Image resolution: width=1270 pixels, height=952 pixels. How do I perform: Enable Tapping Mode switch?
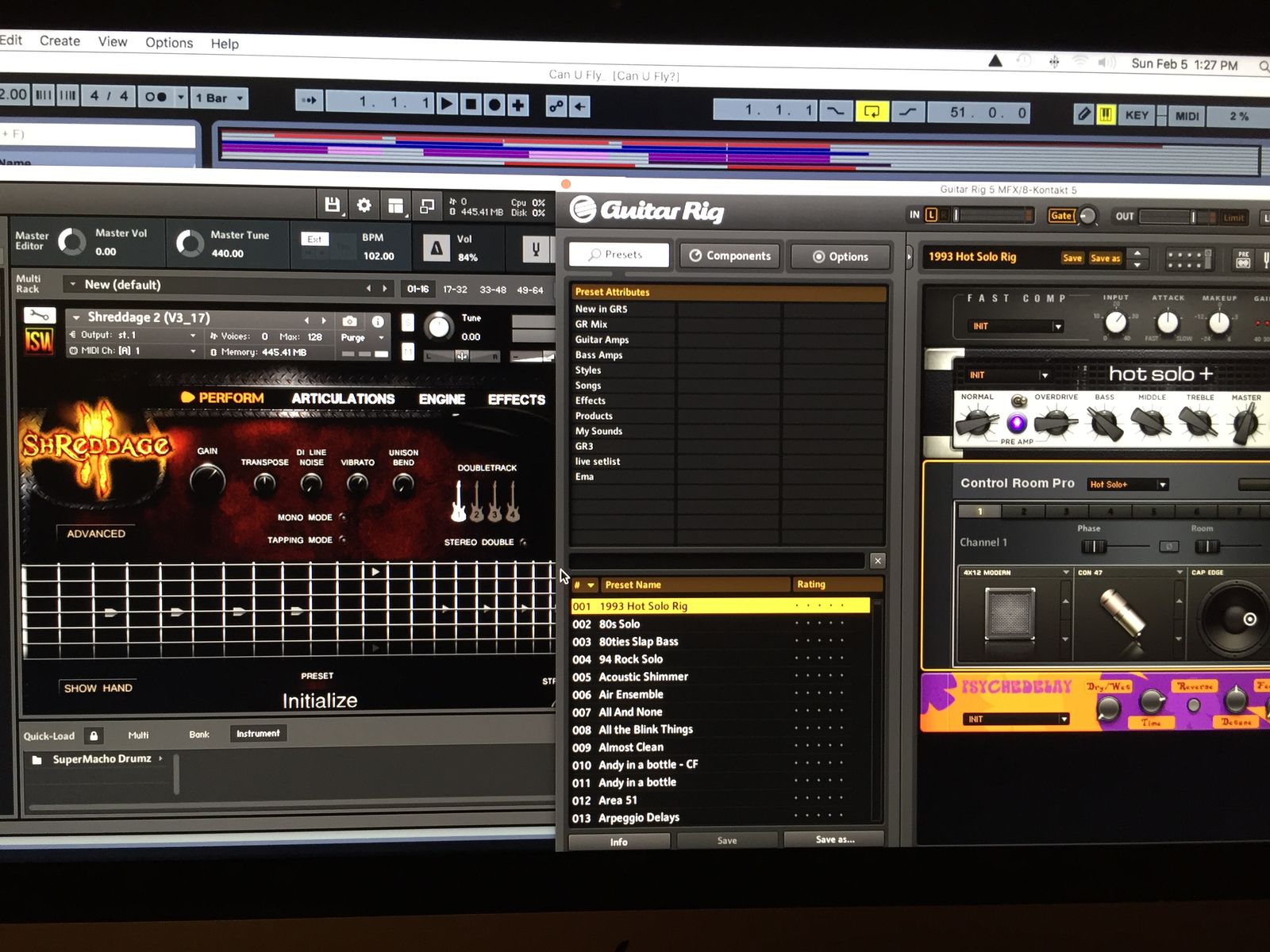pos(343,539)
